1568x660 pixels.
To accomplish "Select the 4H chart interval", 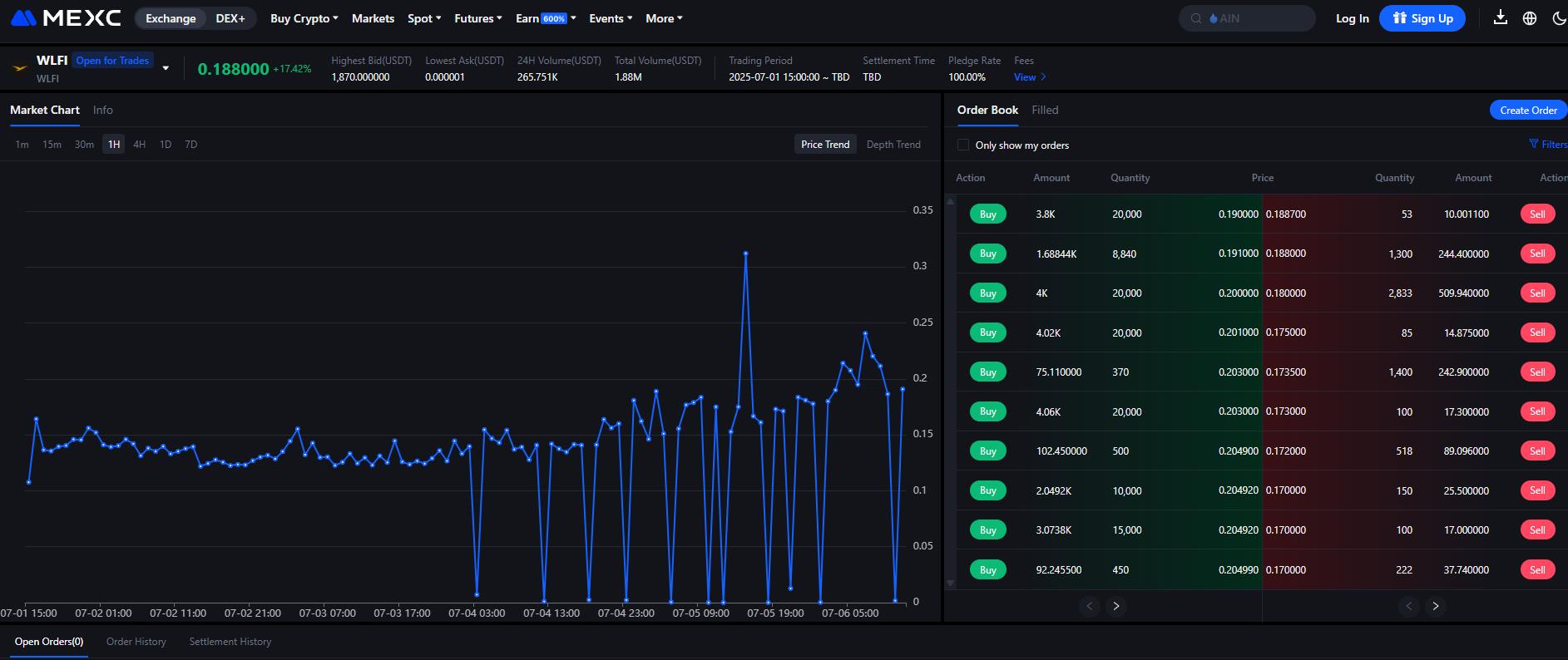I will (140, 145).
